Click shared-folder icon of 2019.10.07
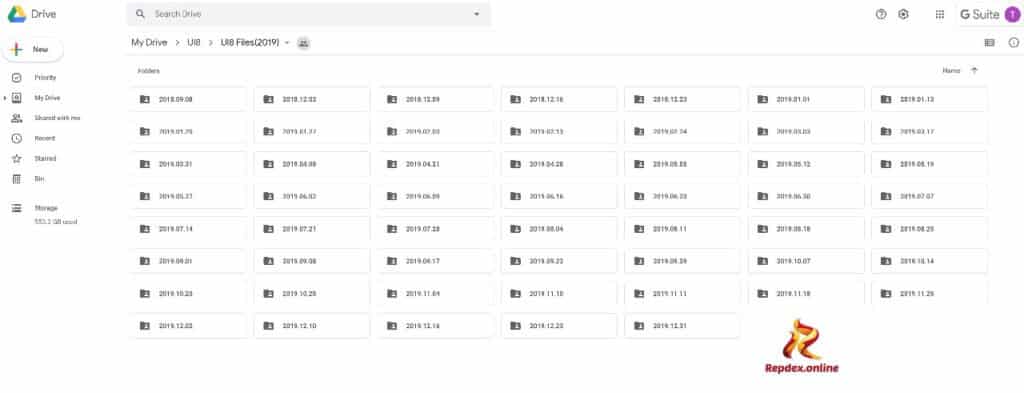 click(x=762, y=261)
